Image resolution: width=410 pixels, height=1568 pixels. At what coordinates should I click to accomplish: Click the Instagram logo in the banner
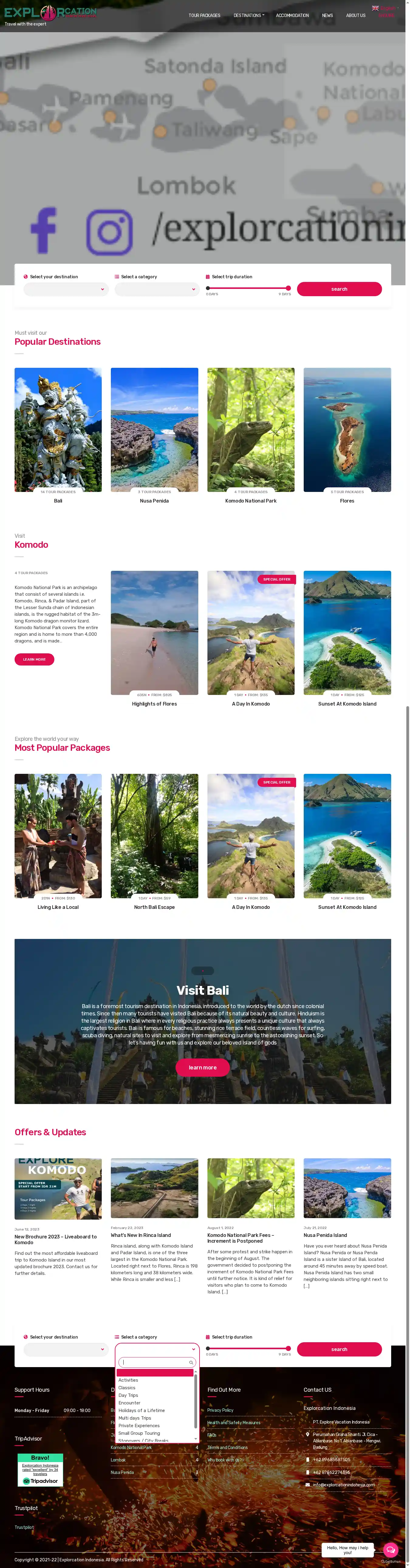pyautogui.click(x=109, y=232)
